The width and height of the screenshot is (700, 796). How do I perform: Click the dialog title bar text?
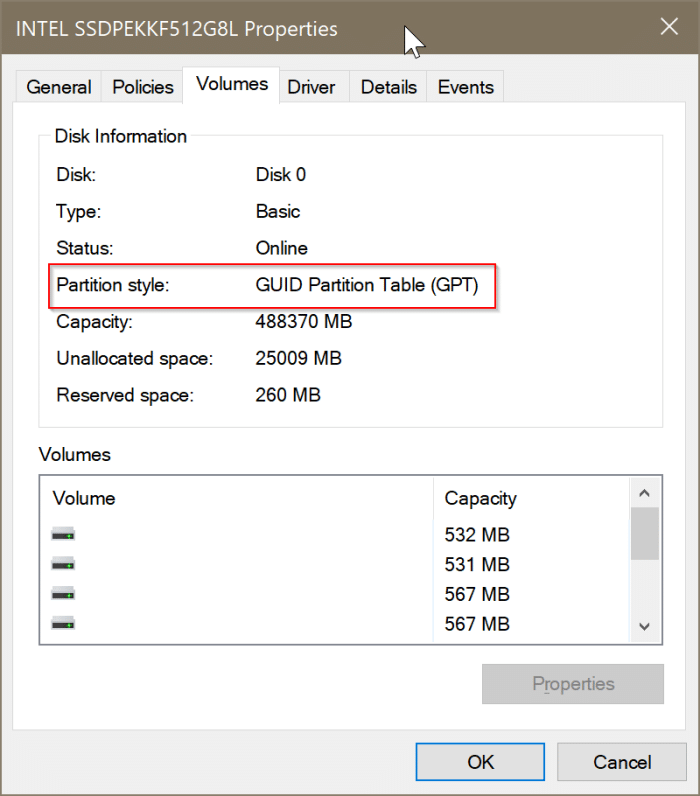(177, 29)
